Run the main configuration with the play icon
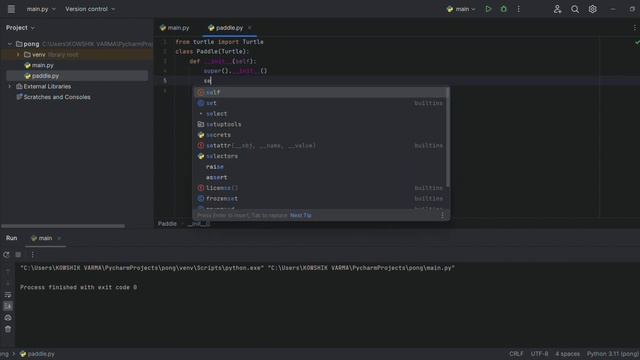Viewport: 640px width, 360px height. 488,9
